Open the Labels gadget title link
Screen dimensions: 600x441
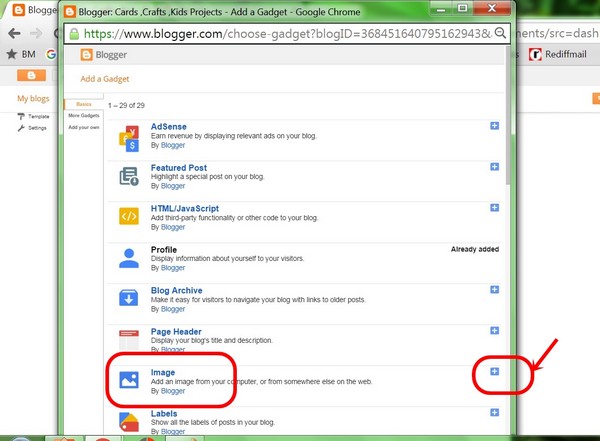164,413
